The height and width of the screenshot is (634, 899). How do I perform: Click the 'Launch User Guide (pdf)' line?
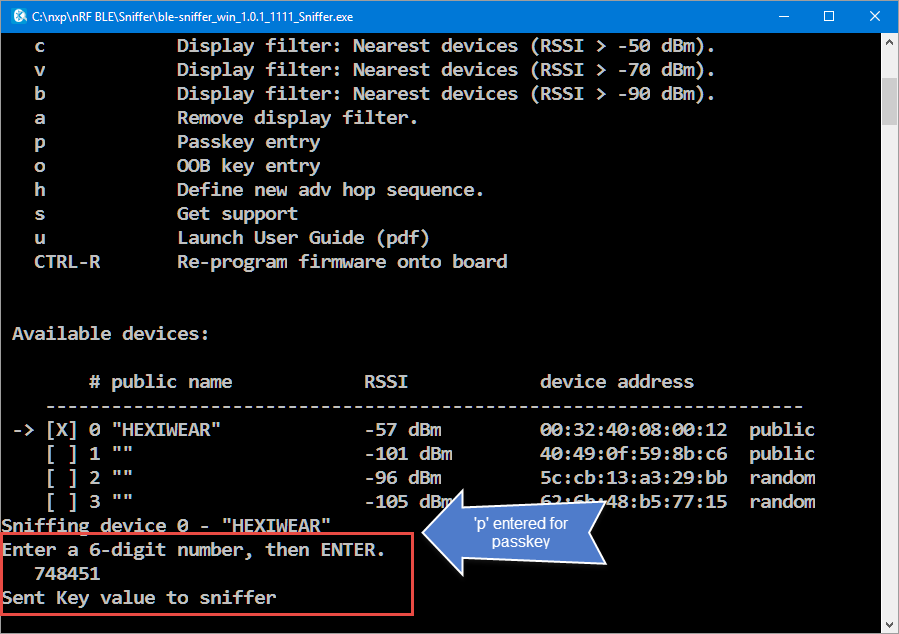(x=302, y=238)
